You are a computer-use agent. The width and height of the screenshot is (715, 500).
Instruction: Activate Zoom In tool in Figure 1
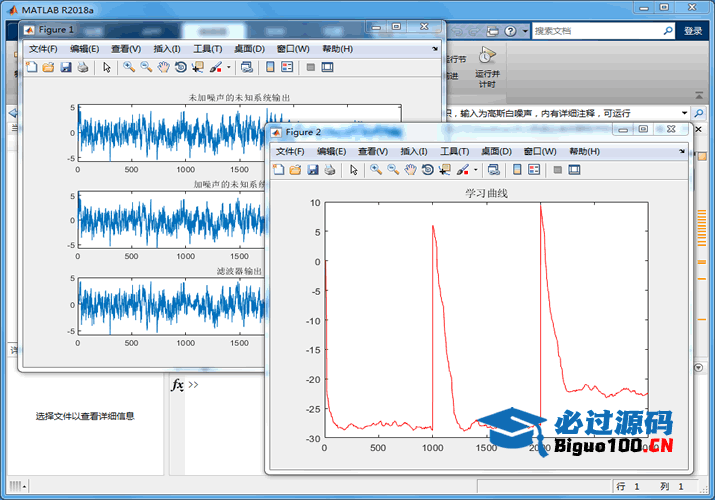(129, 67)
